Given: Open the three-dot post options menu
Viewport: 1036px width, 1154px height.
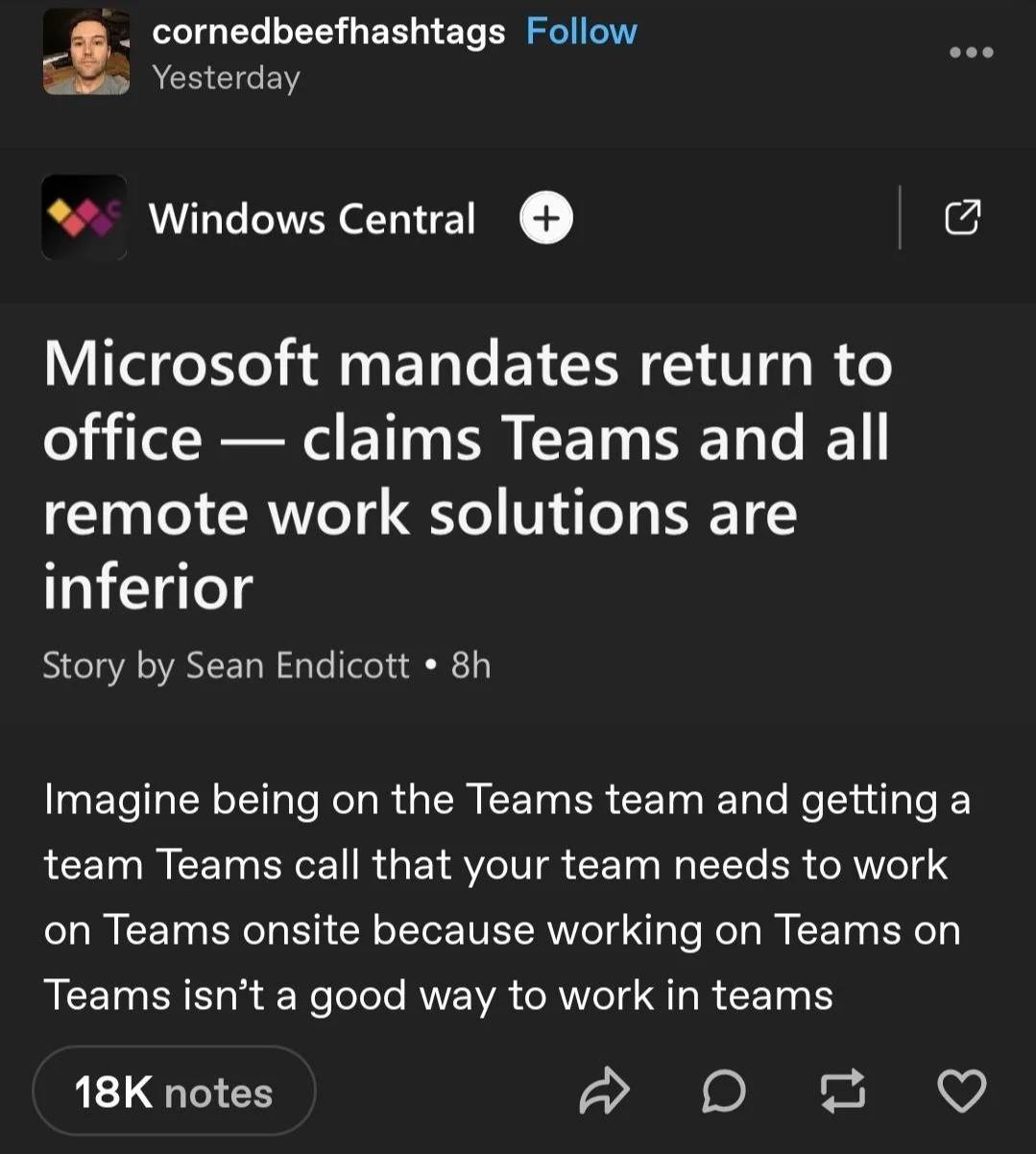Looking at the screenshot, I should (971, 52).
